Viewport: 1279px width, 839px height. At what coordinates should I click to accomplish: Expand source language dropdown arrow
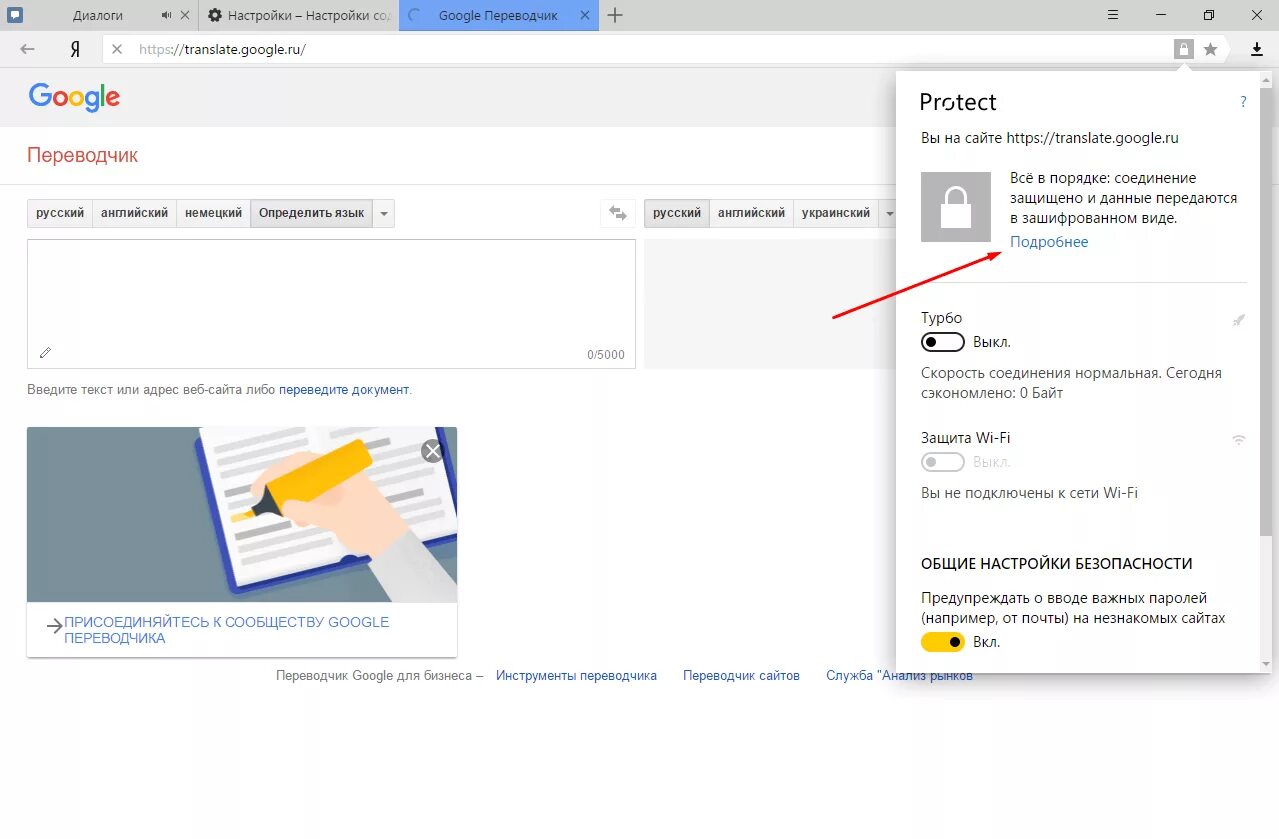[384, 214]
